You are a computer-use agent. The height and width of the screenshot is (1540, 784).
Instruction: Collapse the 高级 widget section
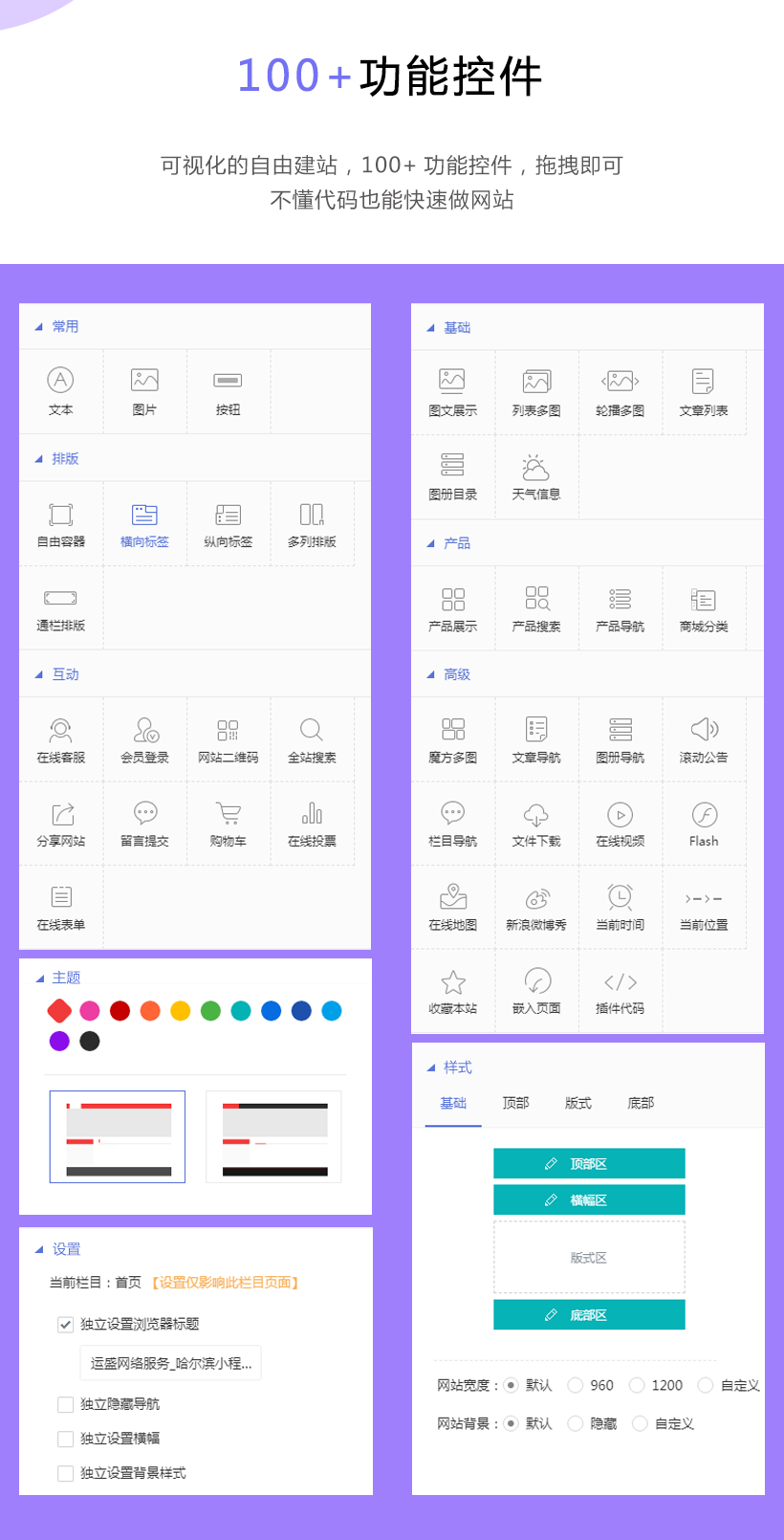pos(430,674)
